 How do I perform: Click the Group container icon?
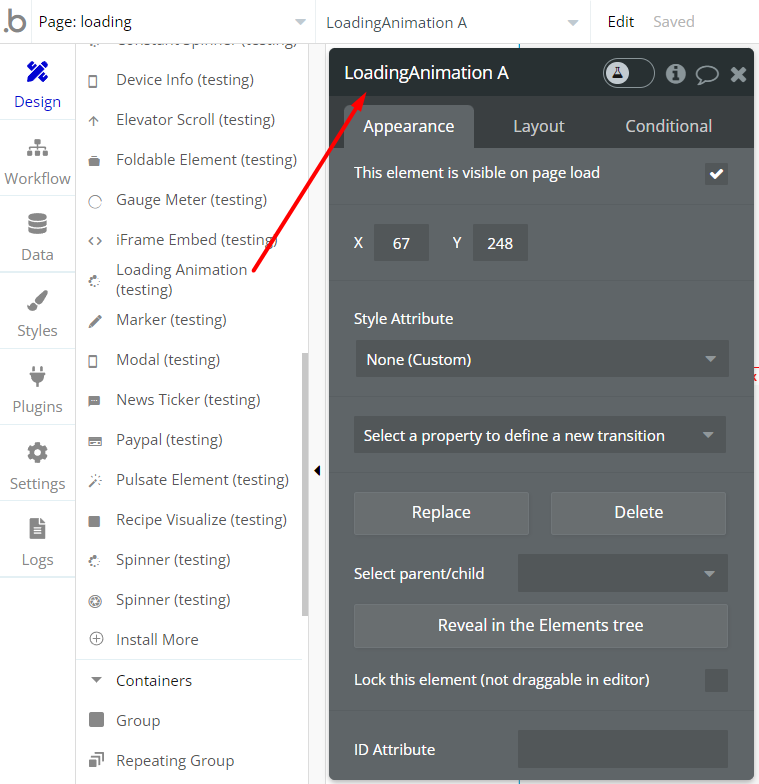[x=96, y=720]
